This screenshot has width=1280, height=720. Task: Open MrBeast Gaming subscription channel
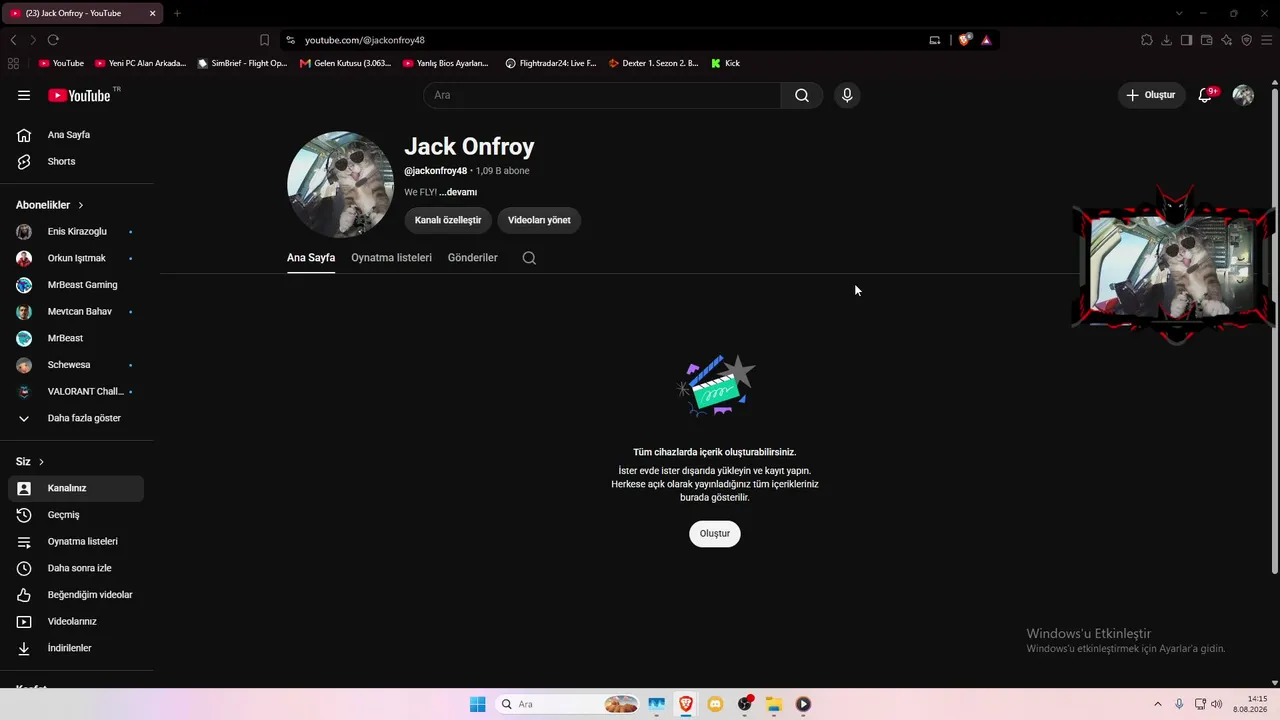(76, 285)
